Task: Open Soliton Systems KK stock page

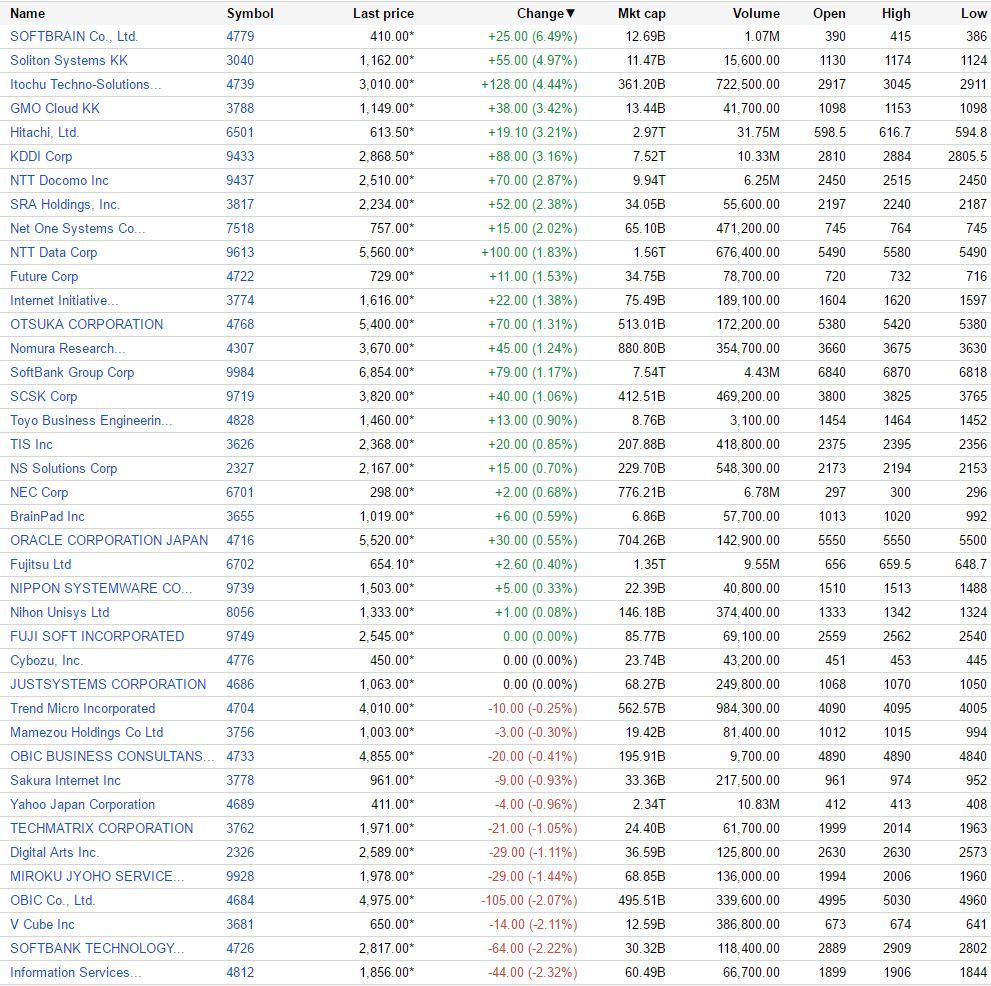Action: (x=69, y=60)
